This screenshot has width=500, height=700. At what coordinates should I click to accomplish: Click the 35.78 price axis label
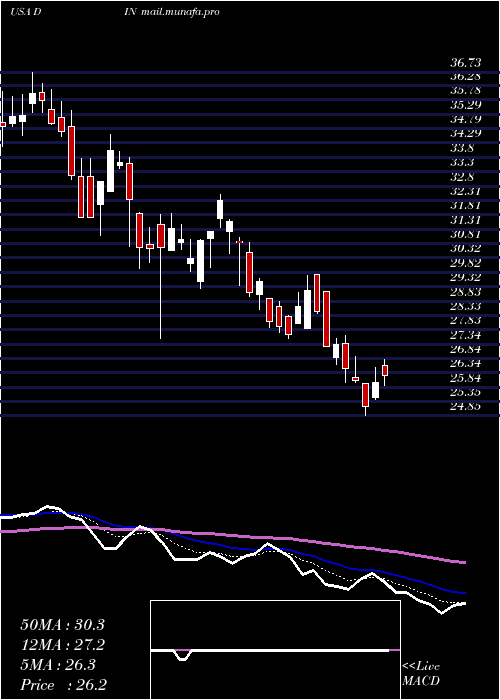pos(465,91)
